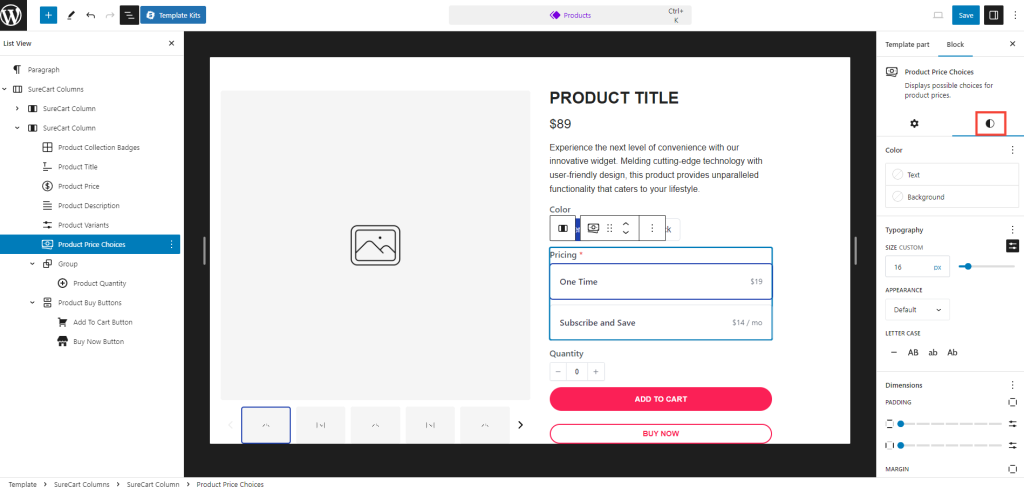Click the Product Price Choices toolbar icon
1024x488 pixels.
(x=593, y=228)
